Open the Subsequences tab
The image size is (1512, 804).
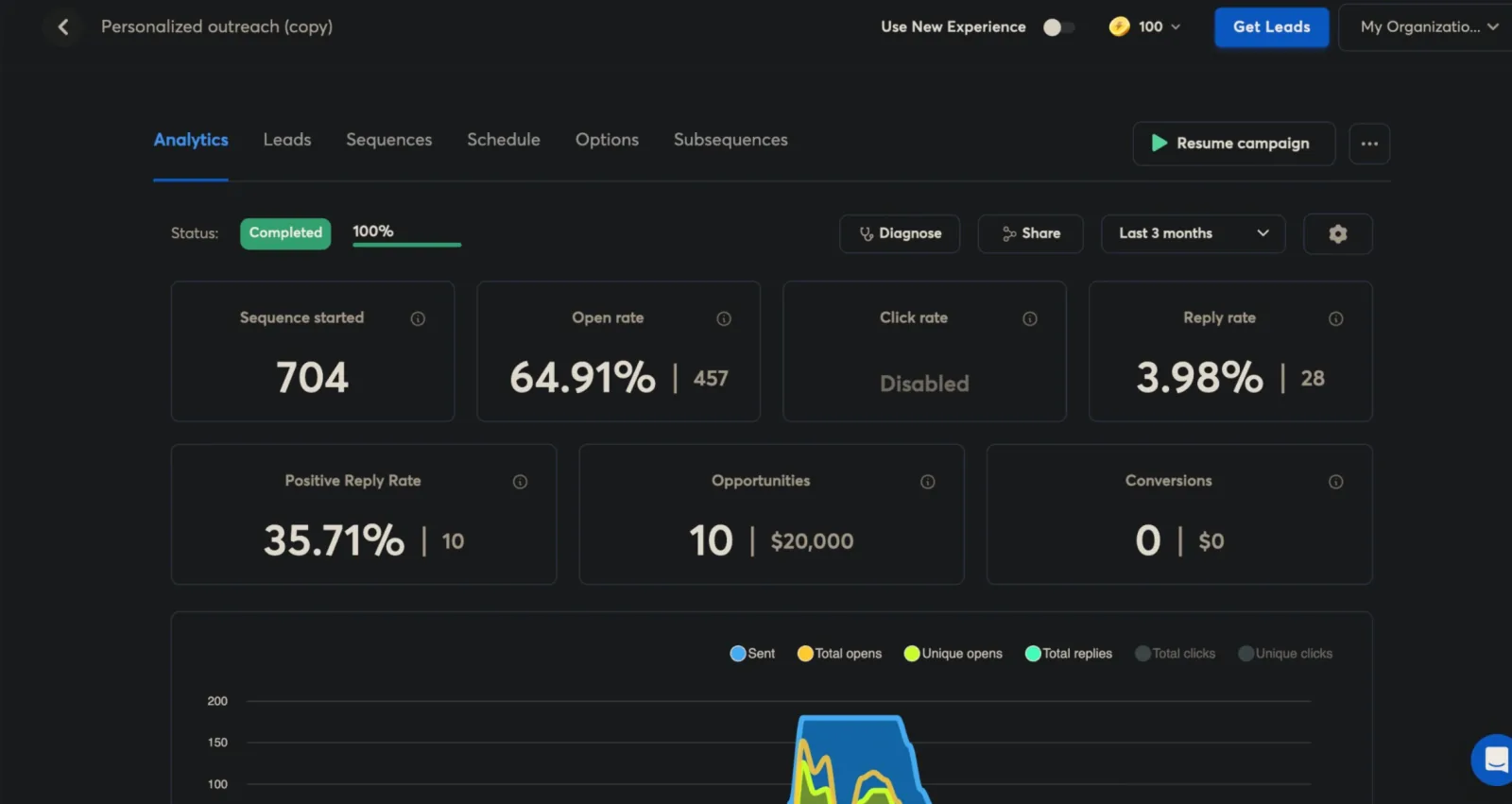click(730, 140)
